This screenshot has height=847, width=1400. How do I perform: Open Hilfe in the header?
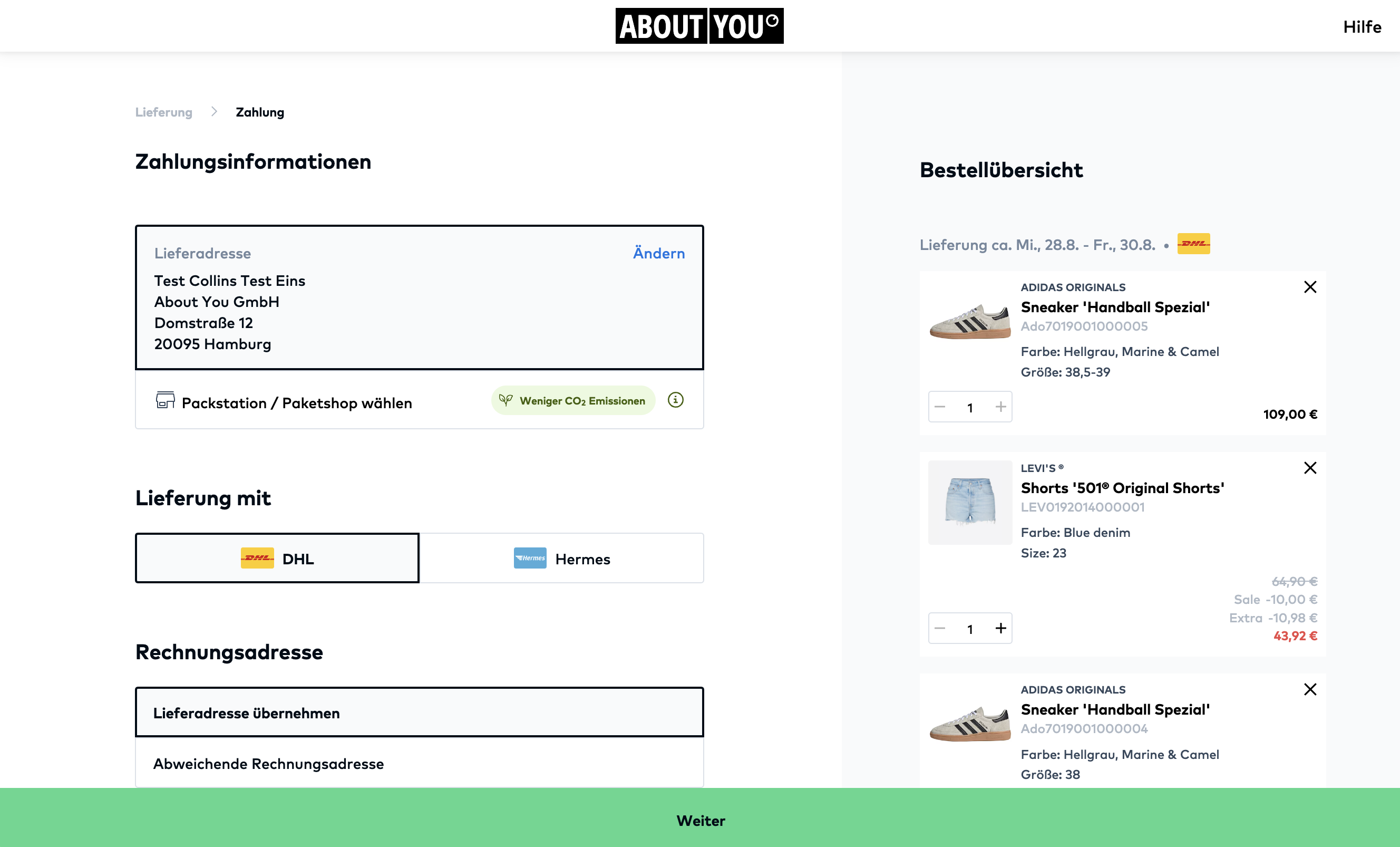[x=1362, y=27]
